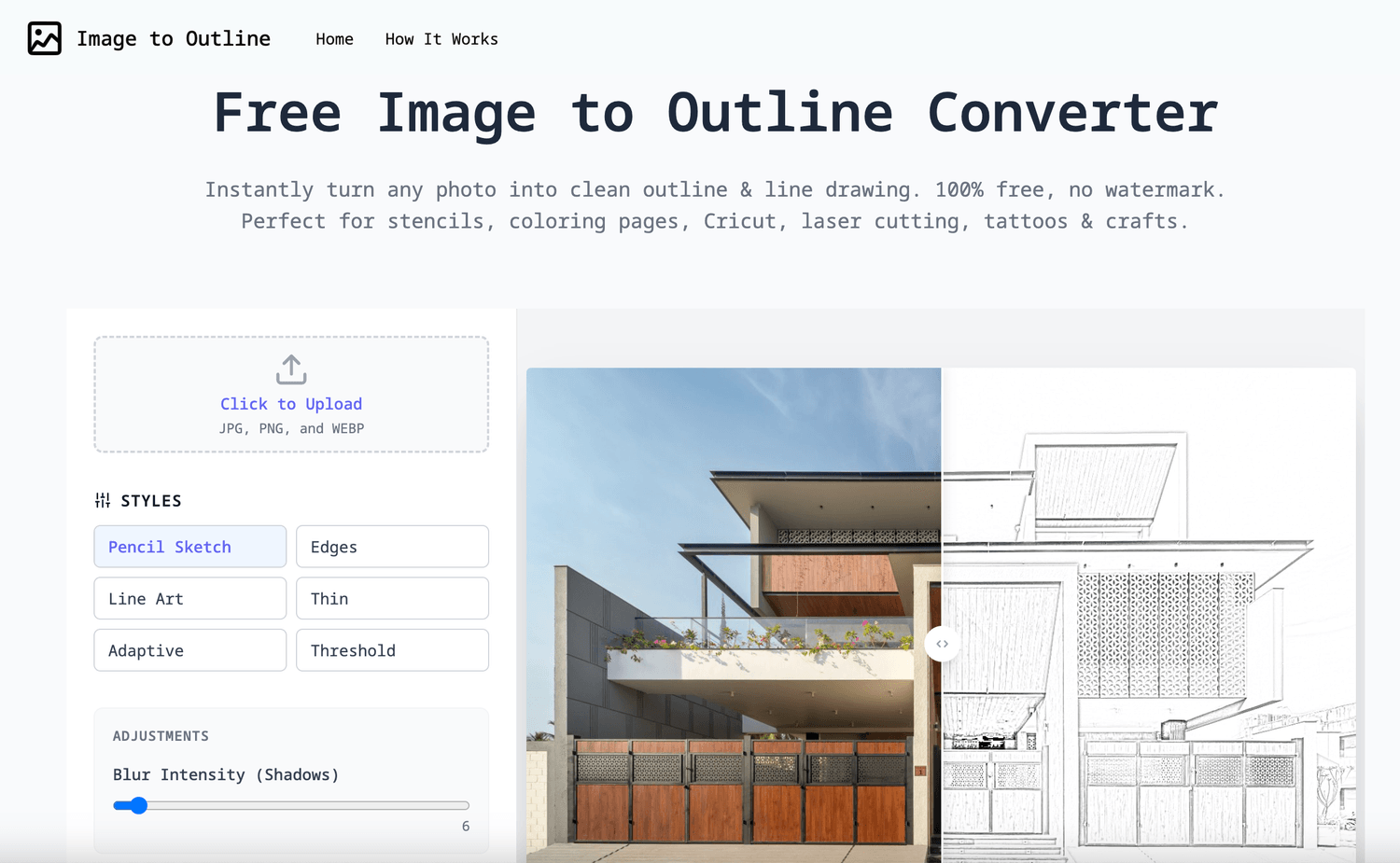This screenshot has height=863, width=1400.
Task: Click the "JPG, PNG, and WEBP" upload hint
Action: coord(291,429)
